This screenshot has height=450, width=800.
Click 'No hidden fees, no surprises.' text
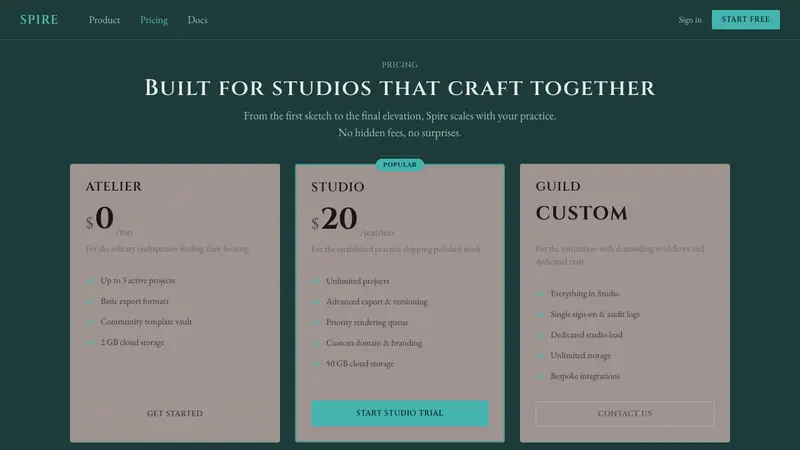pos(399,133)
